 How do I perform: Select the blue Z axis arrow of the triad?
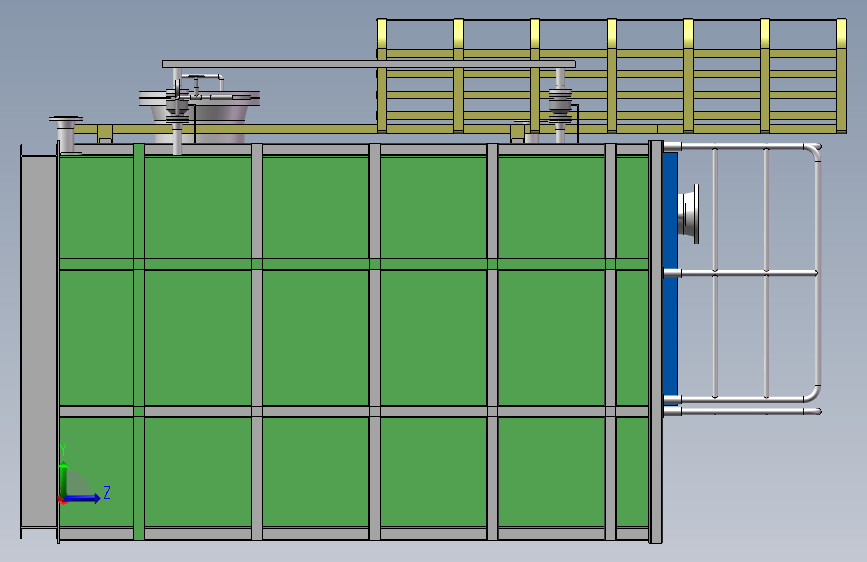tap(82, 498)
